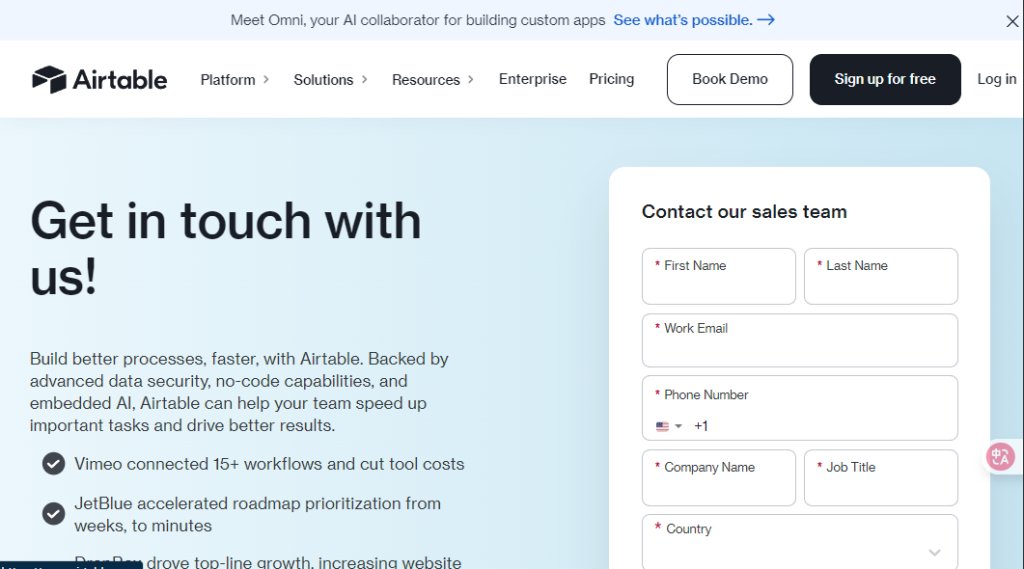The width and height of the screenshot is (1024, 569).
Task: Open the Log in link
Action: coord(997,79)
